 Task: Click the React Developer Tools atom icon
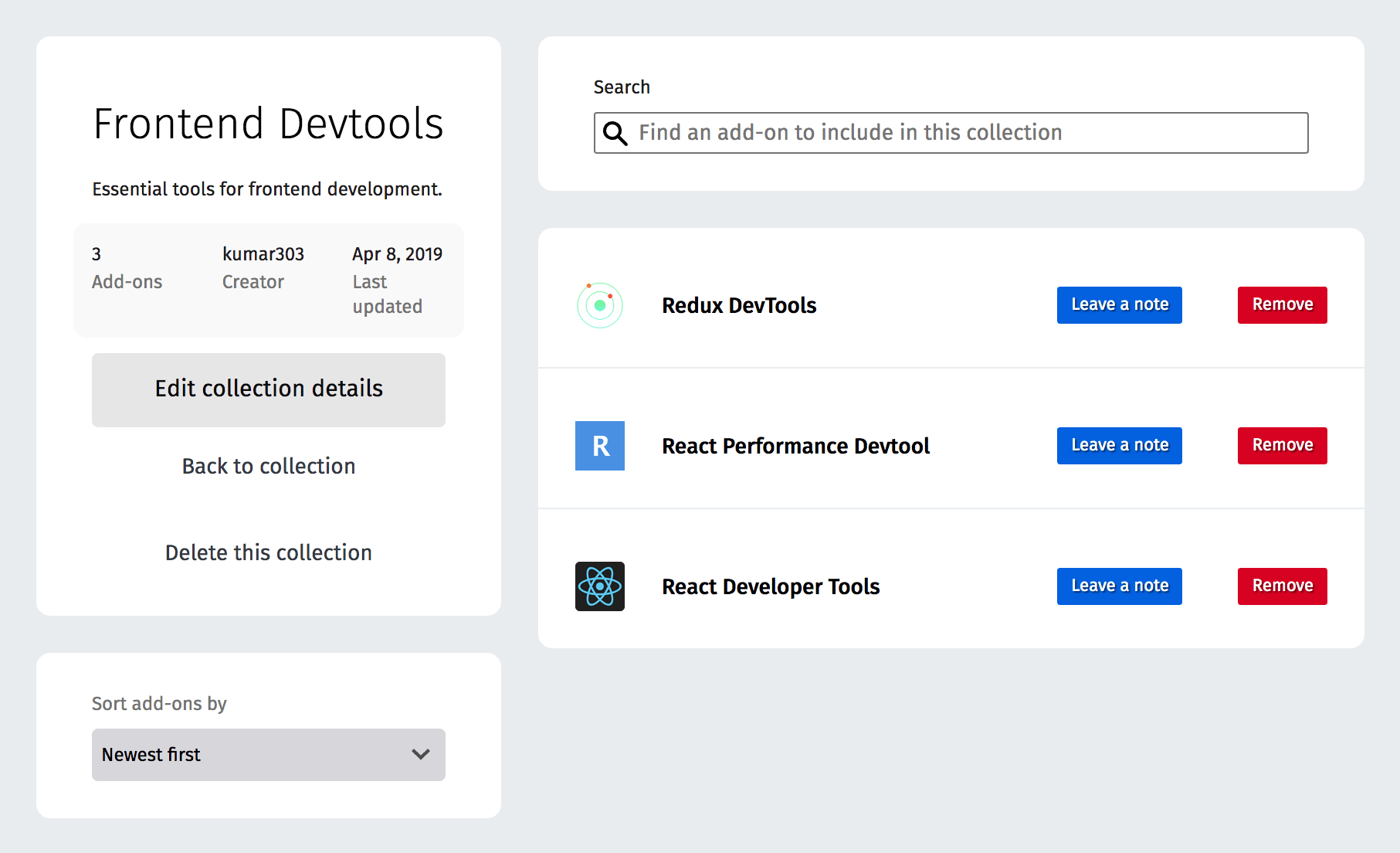pos(600,586)
